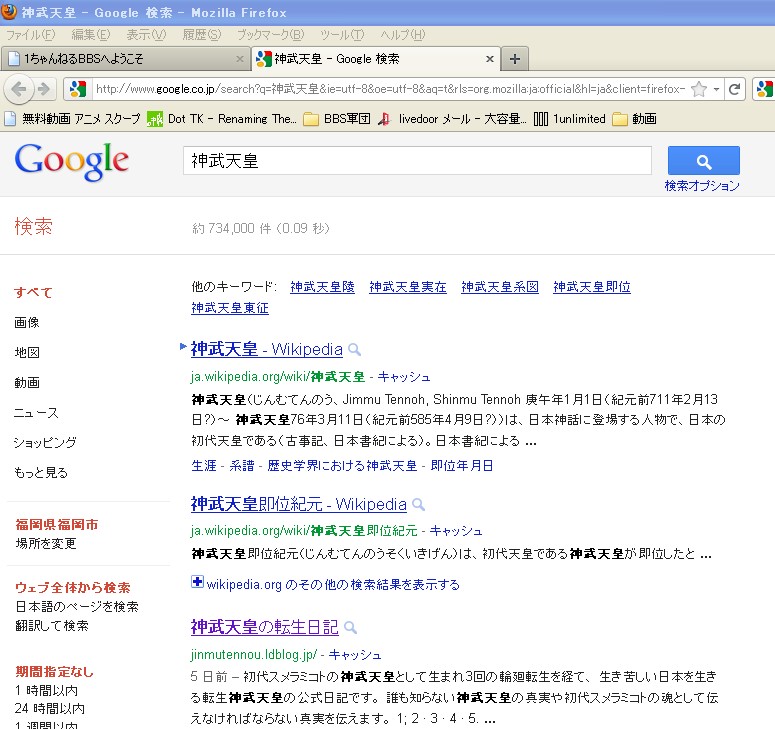The image size is (775, 729).
Task: Open the 1unlimited bookmark
Action: (x=570, y=119)
